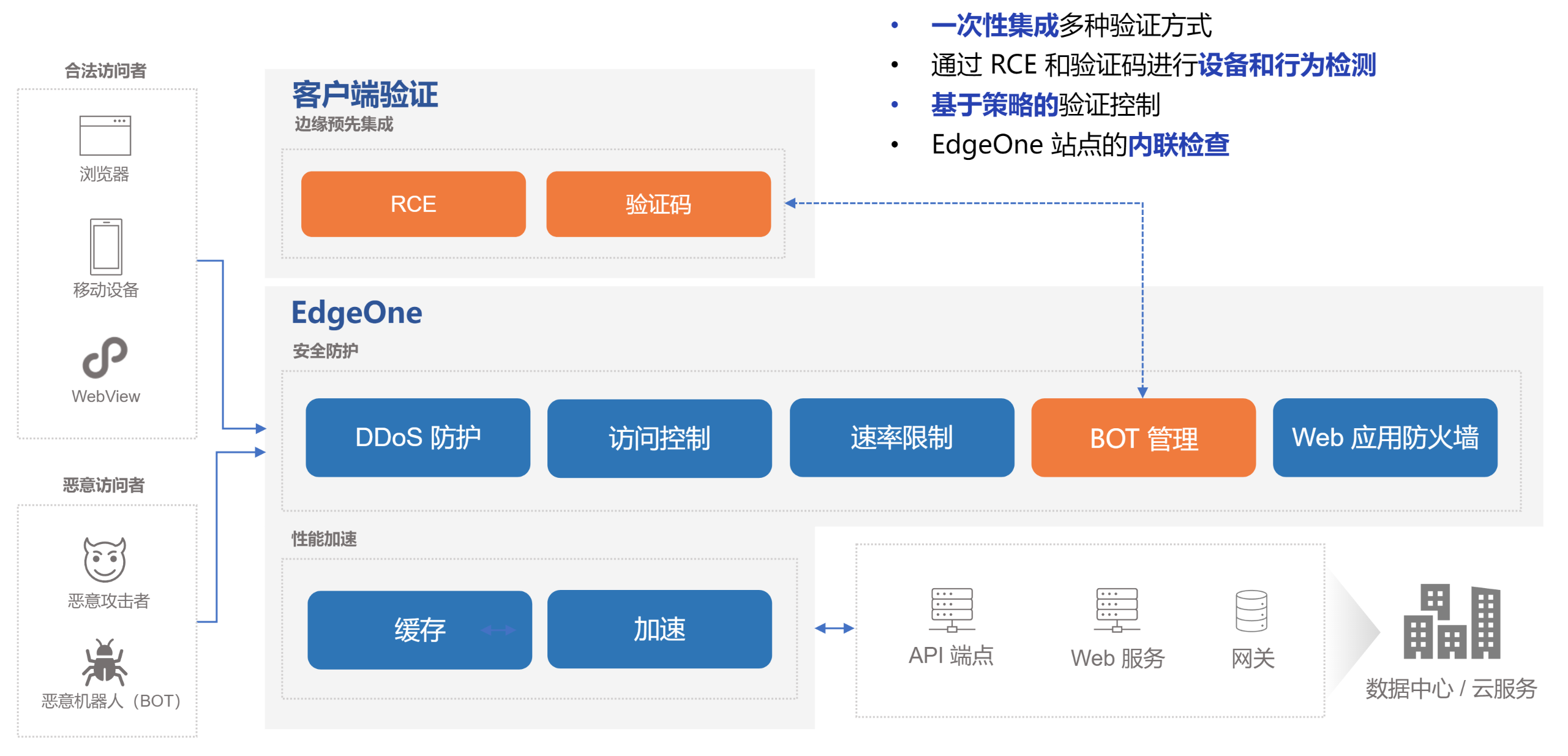This screenshot has width=1568, height=756.
Task: Click the 加速 block
Action: coord(659,629)
